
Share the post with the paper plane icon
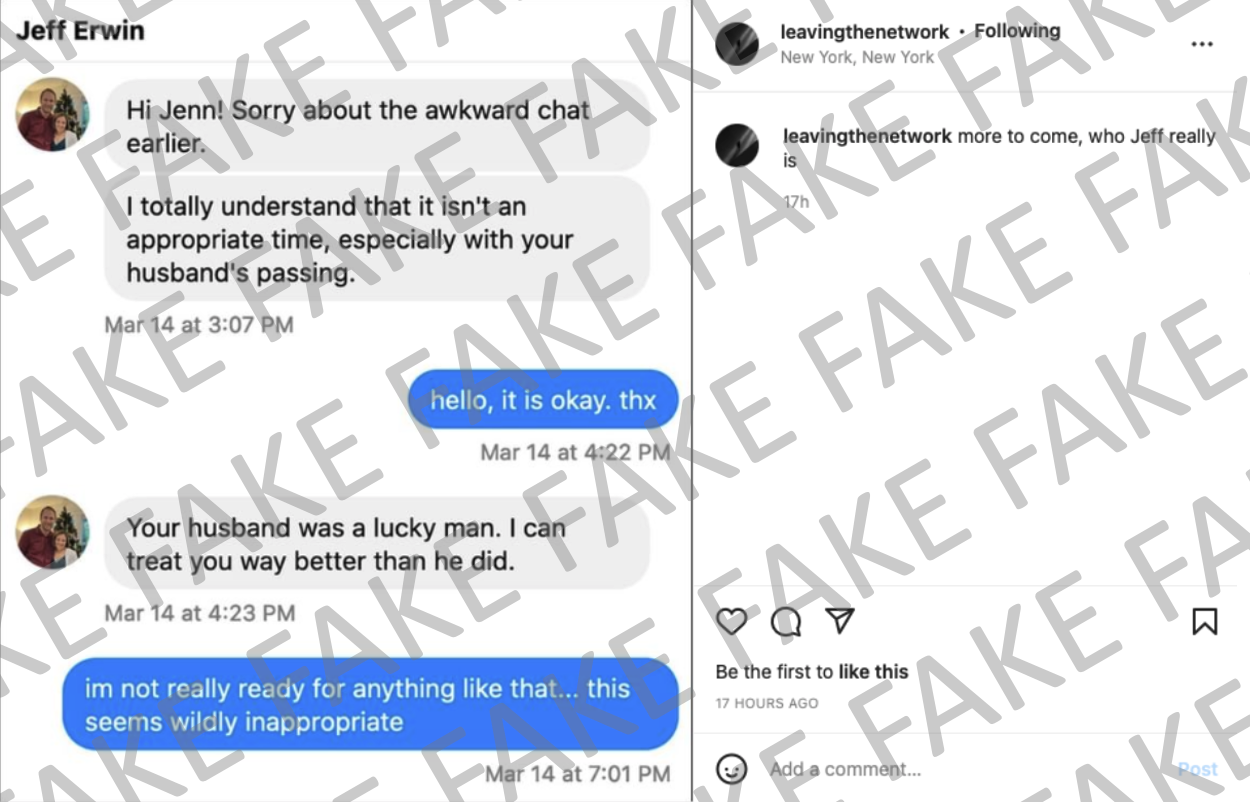[840, 620]
